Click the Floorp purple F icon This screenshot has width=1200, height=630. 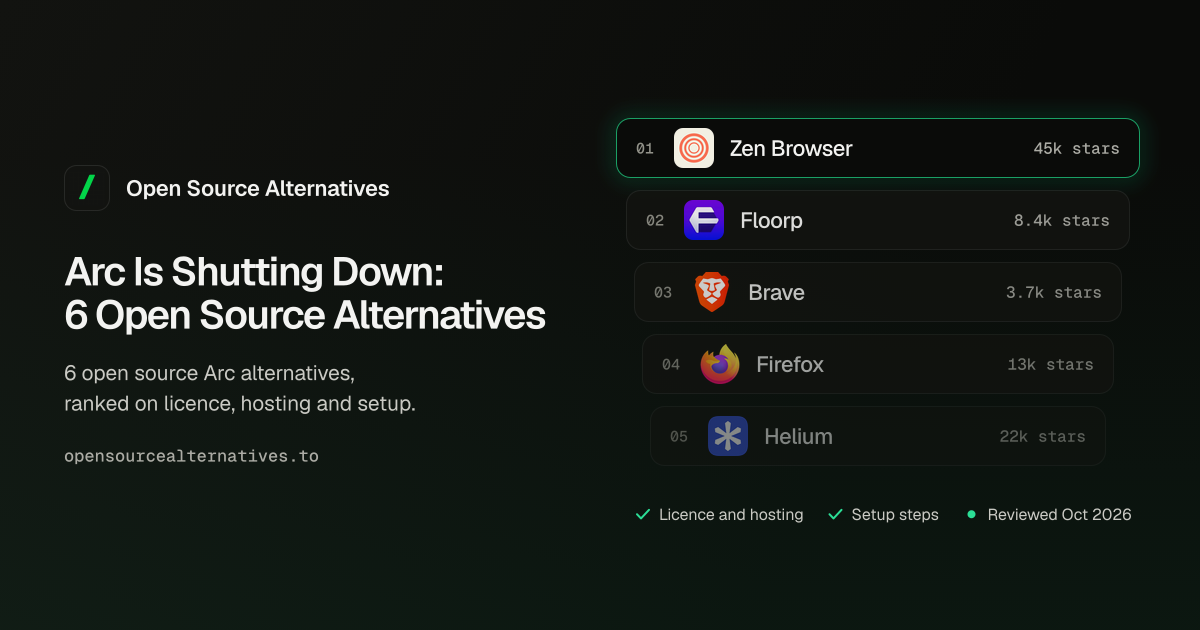[x=704, y=220]
